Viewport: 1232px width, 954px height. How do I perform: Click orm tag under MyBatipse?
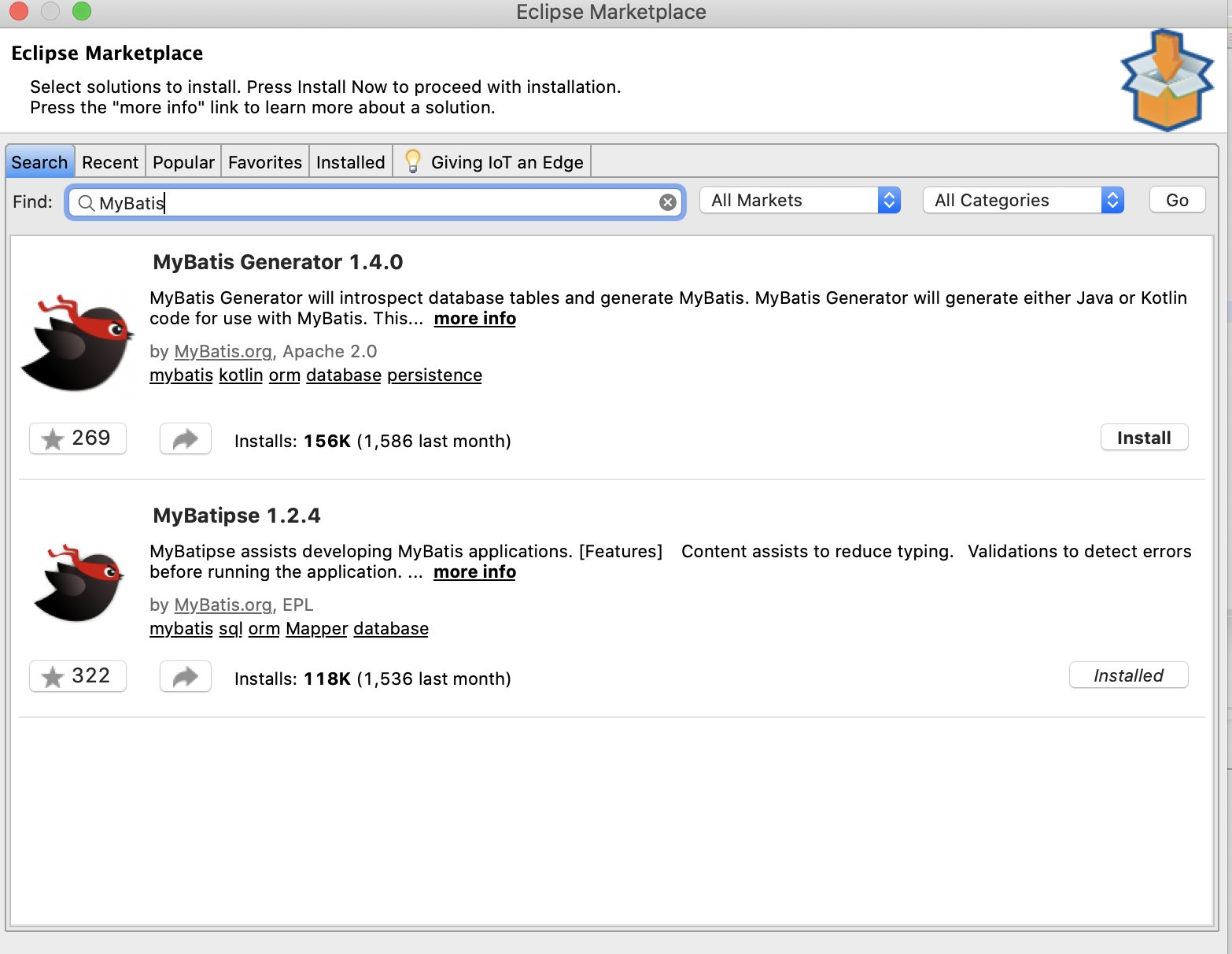(264, 628)
